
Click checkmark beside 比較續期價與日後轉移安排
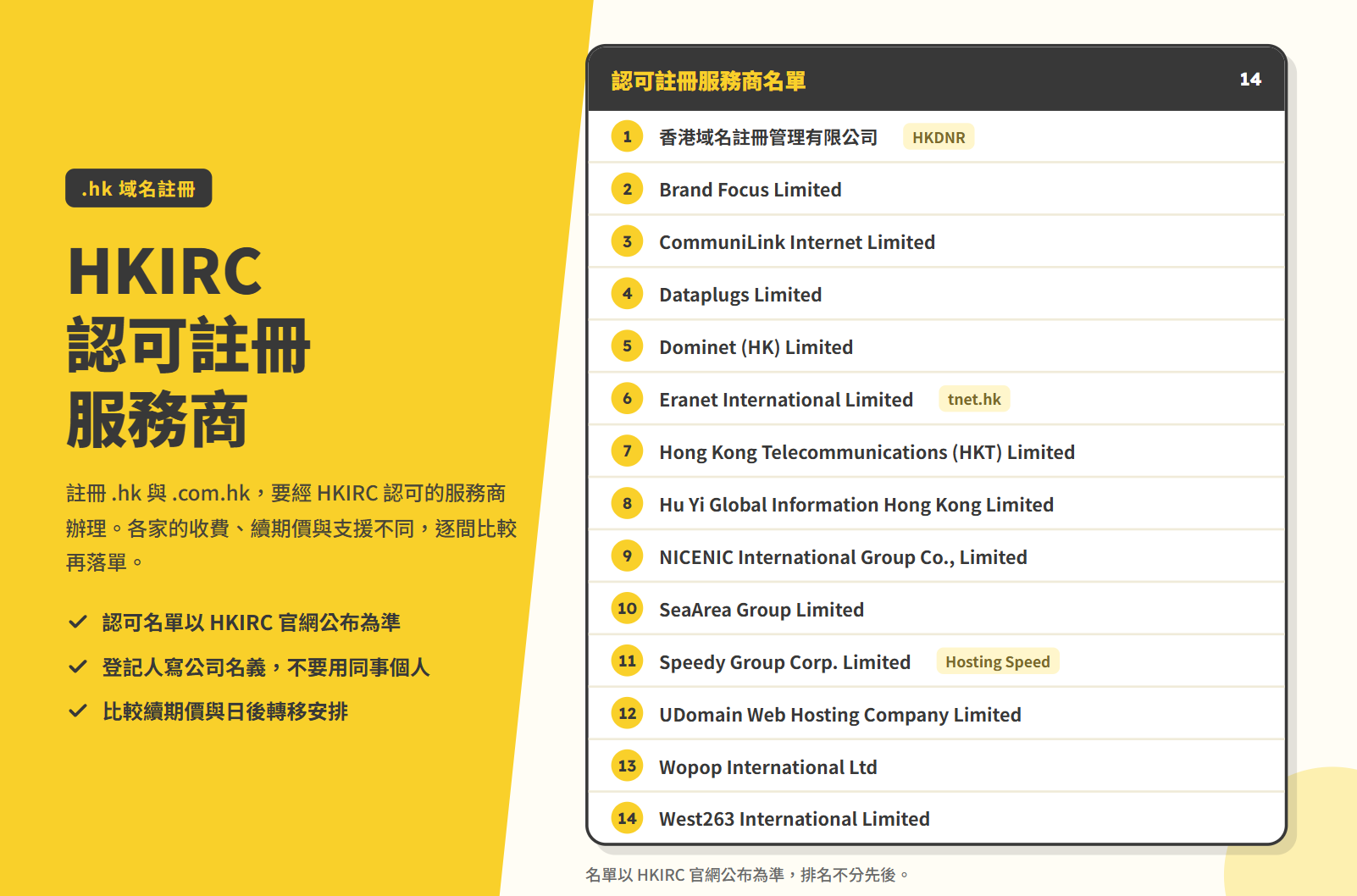coord(78,711)
